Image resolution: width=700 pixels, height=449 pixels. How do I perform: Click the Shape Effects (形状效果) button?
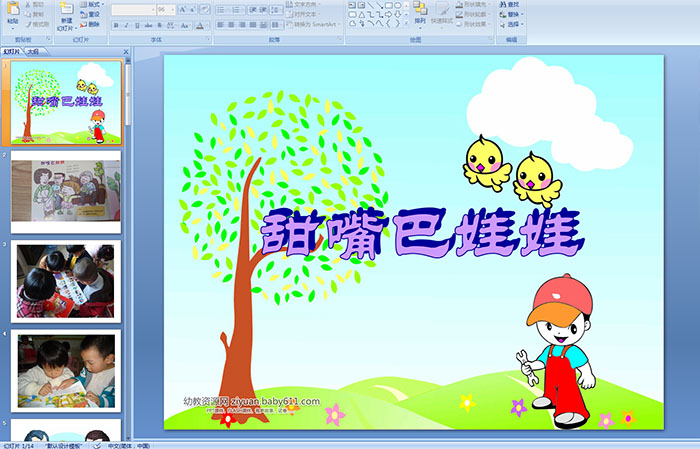coord(472,24)
